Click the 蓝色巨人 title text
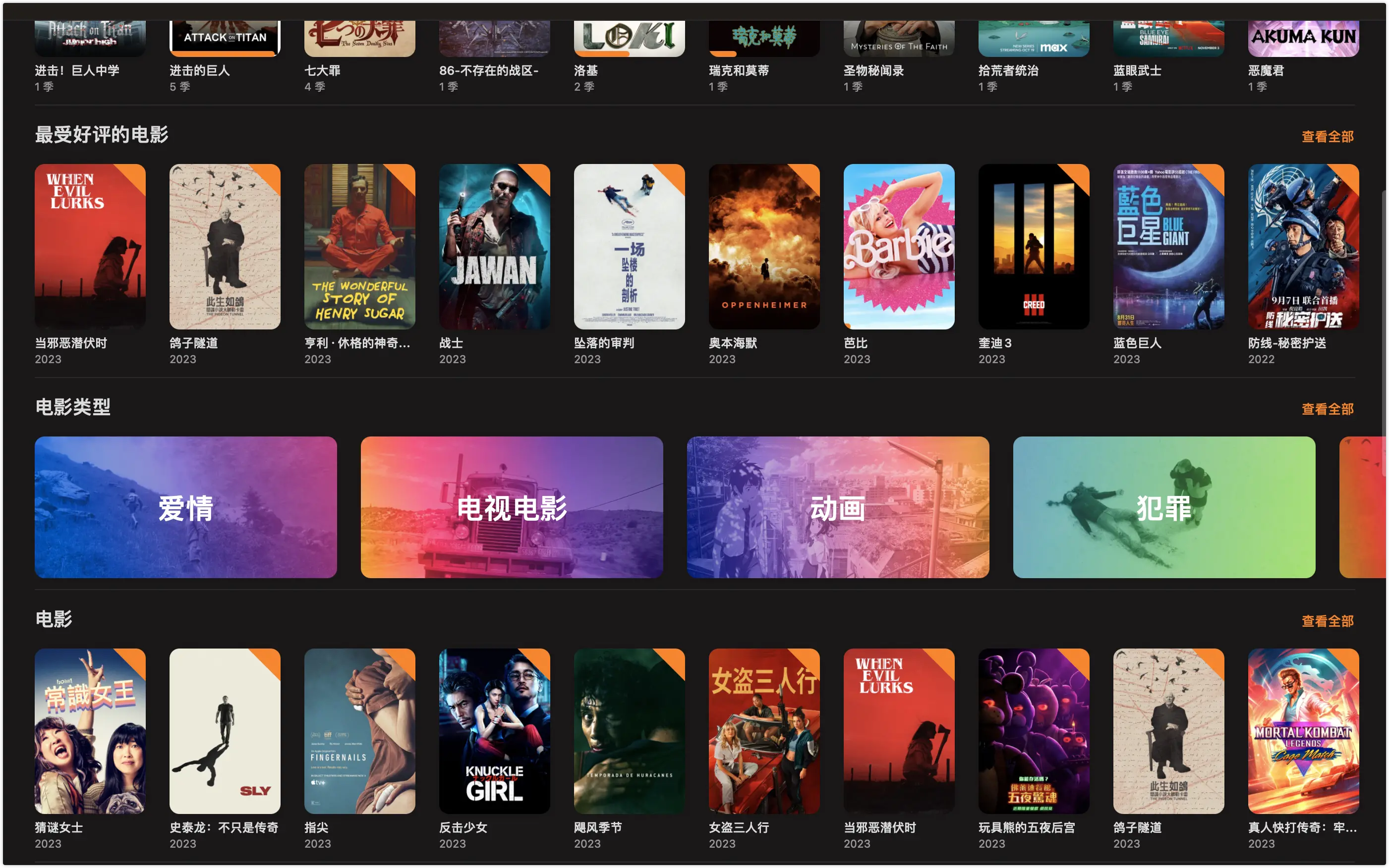The width and height of the screenshot is (1389, 868). 1137,343
